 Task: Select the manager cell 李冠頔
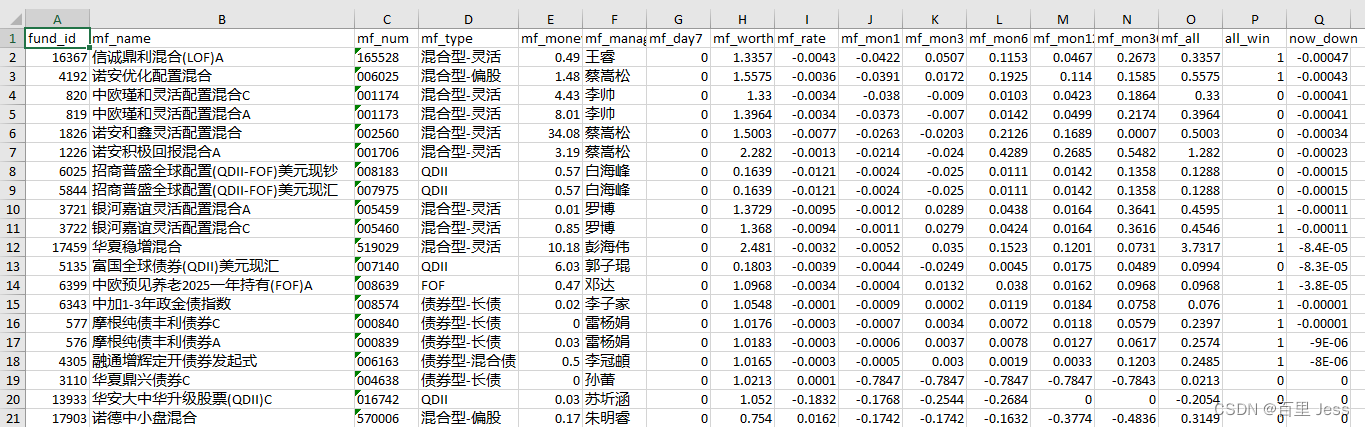pos(614,360)
